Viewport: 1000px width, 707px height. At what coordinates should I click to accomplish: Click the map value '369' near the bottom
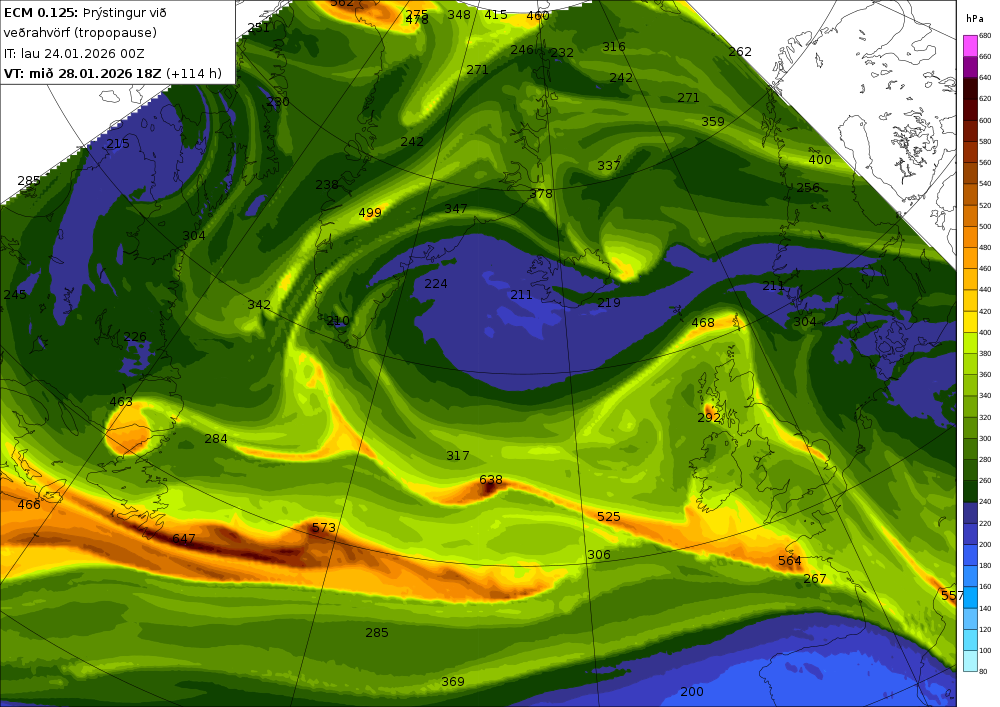point(453,681)
